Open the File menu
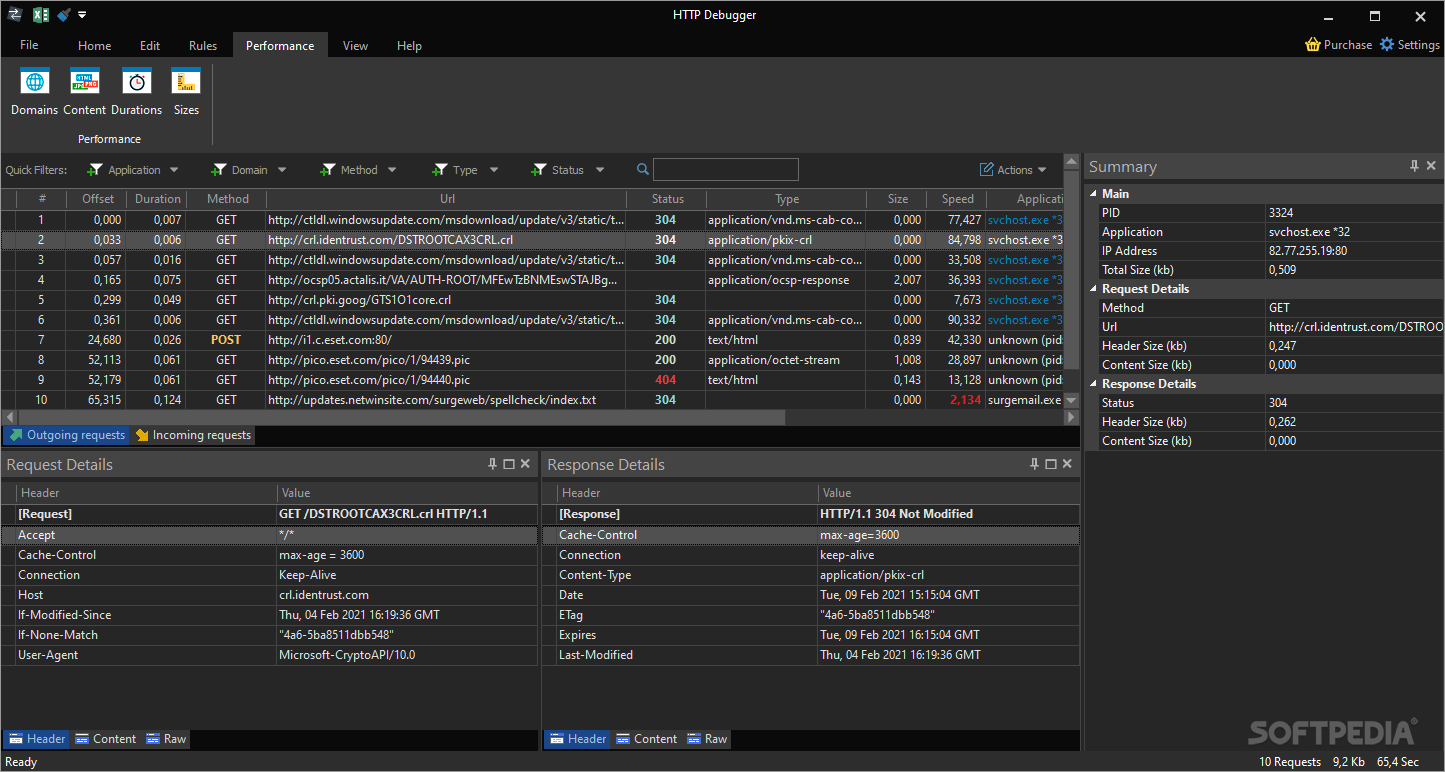 point(29,45)
